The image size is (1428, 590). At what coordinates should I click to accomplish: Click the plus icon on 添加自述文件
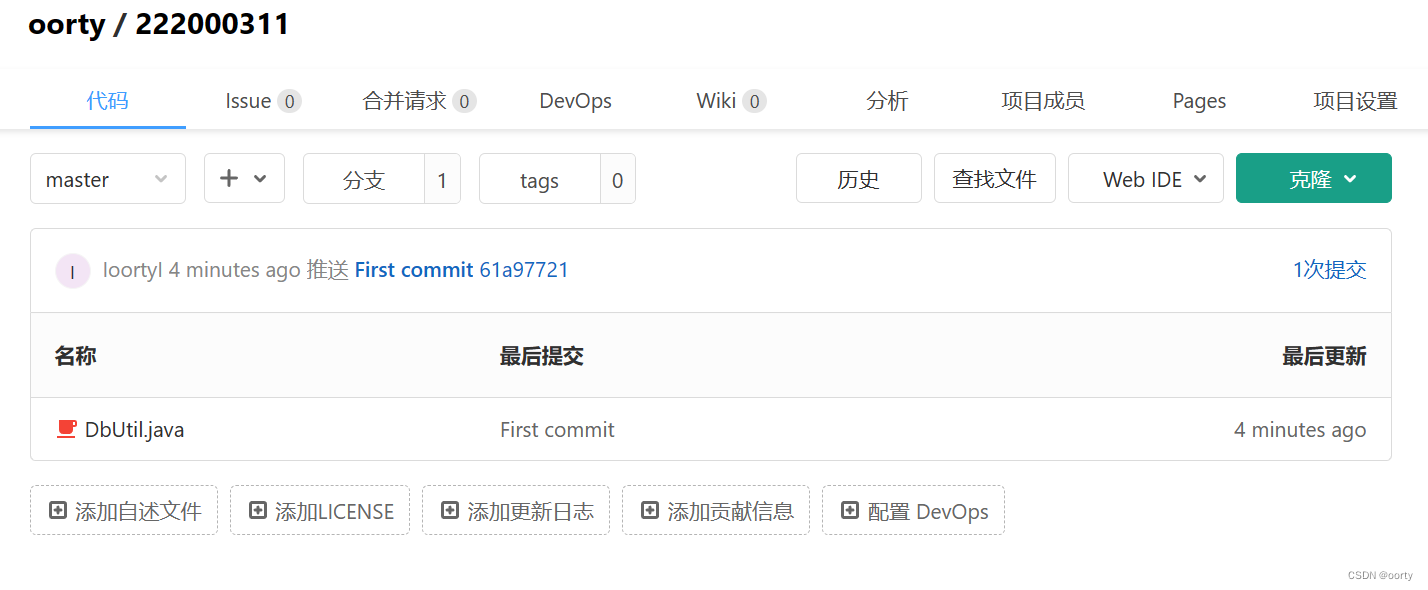(x=58, y=510)
